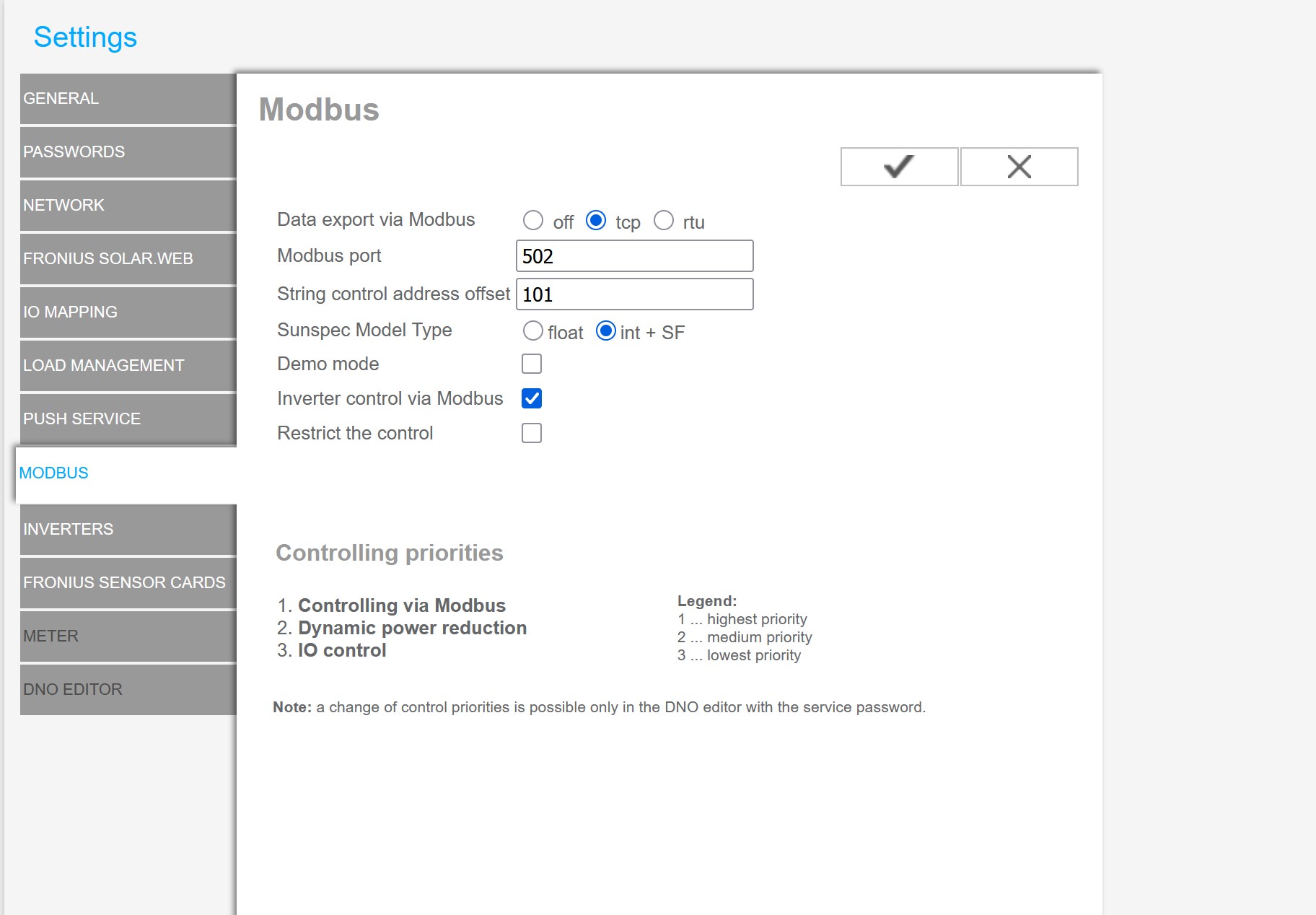Go to Fronius Sensor Cards tab
This screenshot has height=915, width=1316.
pos(128,583)
